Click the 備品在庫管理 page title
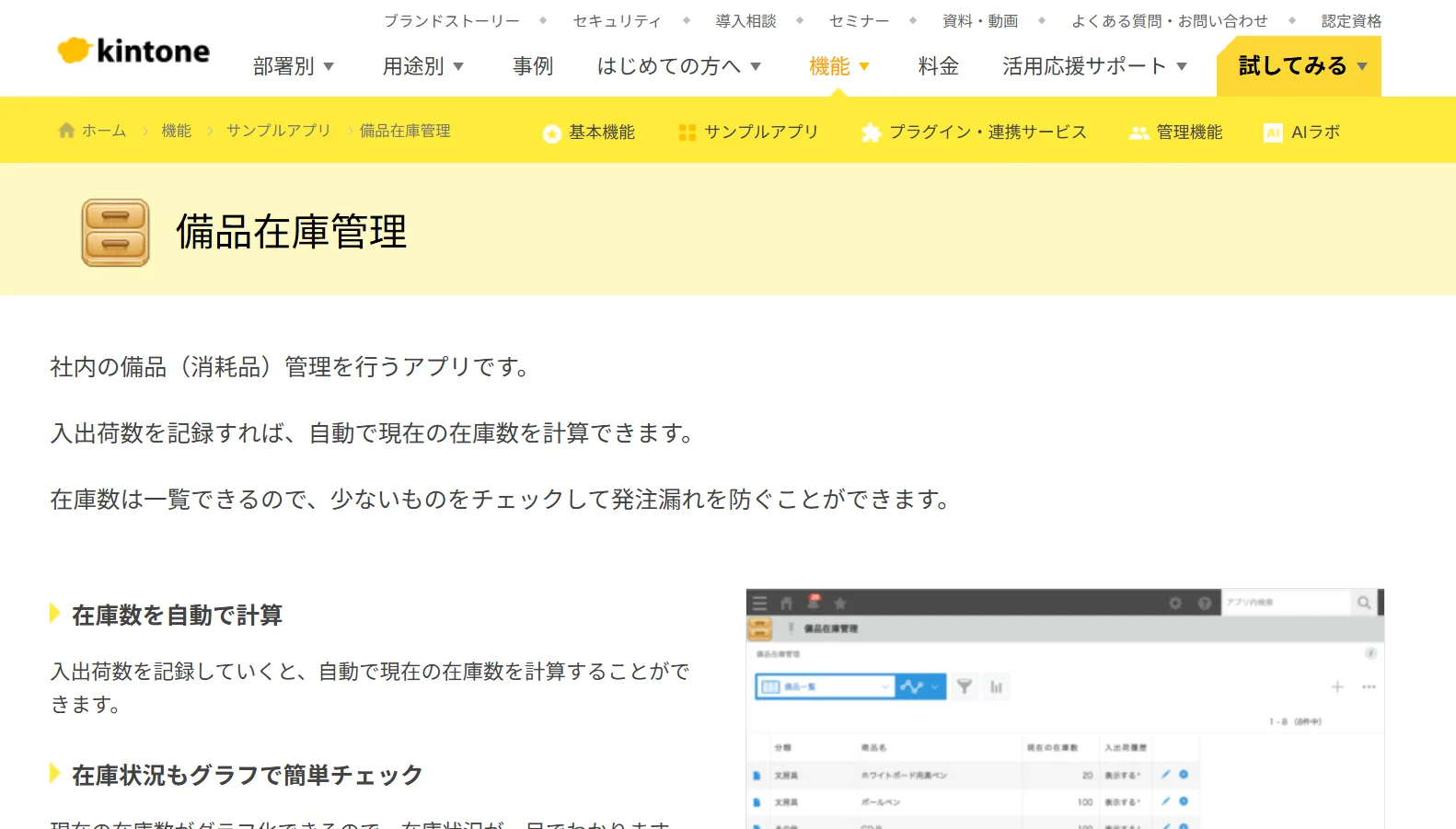The height and width of the screenshot is (829, 1456). point(292,232)
